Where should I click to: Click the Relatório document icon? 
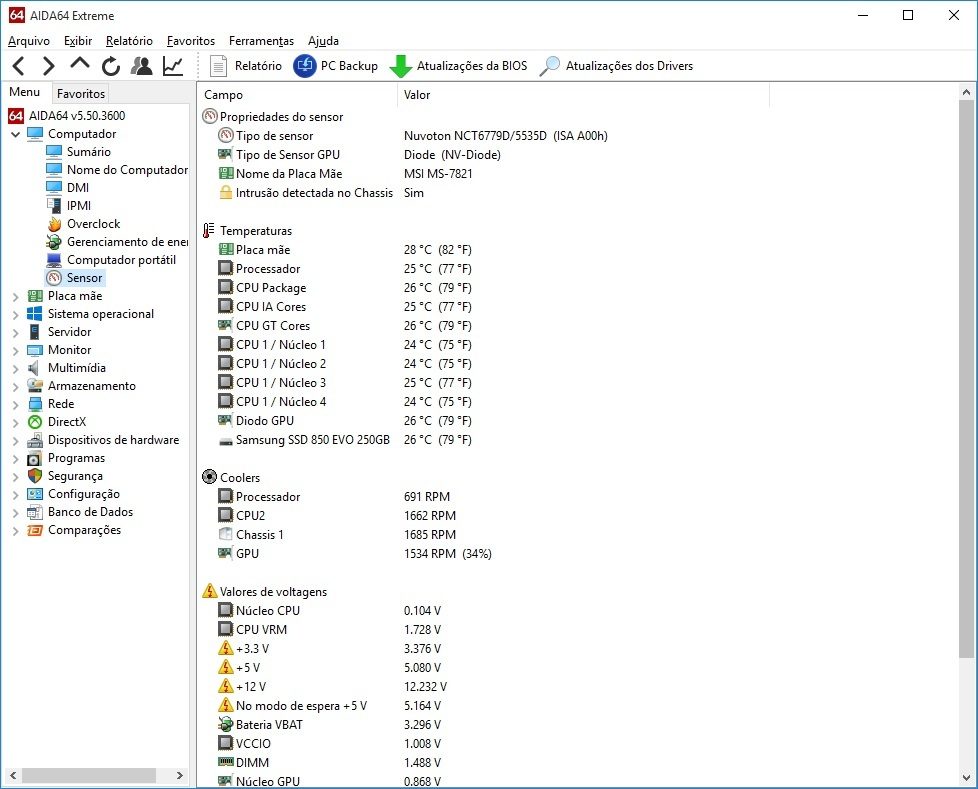tap(218, 65)
